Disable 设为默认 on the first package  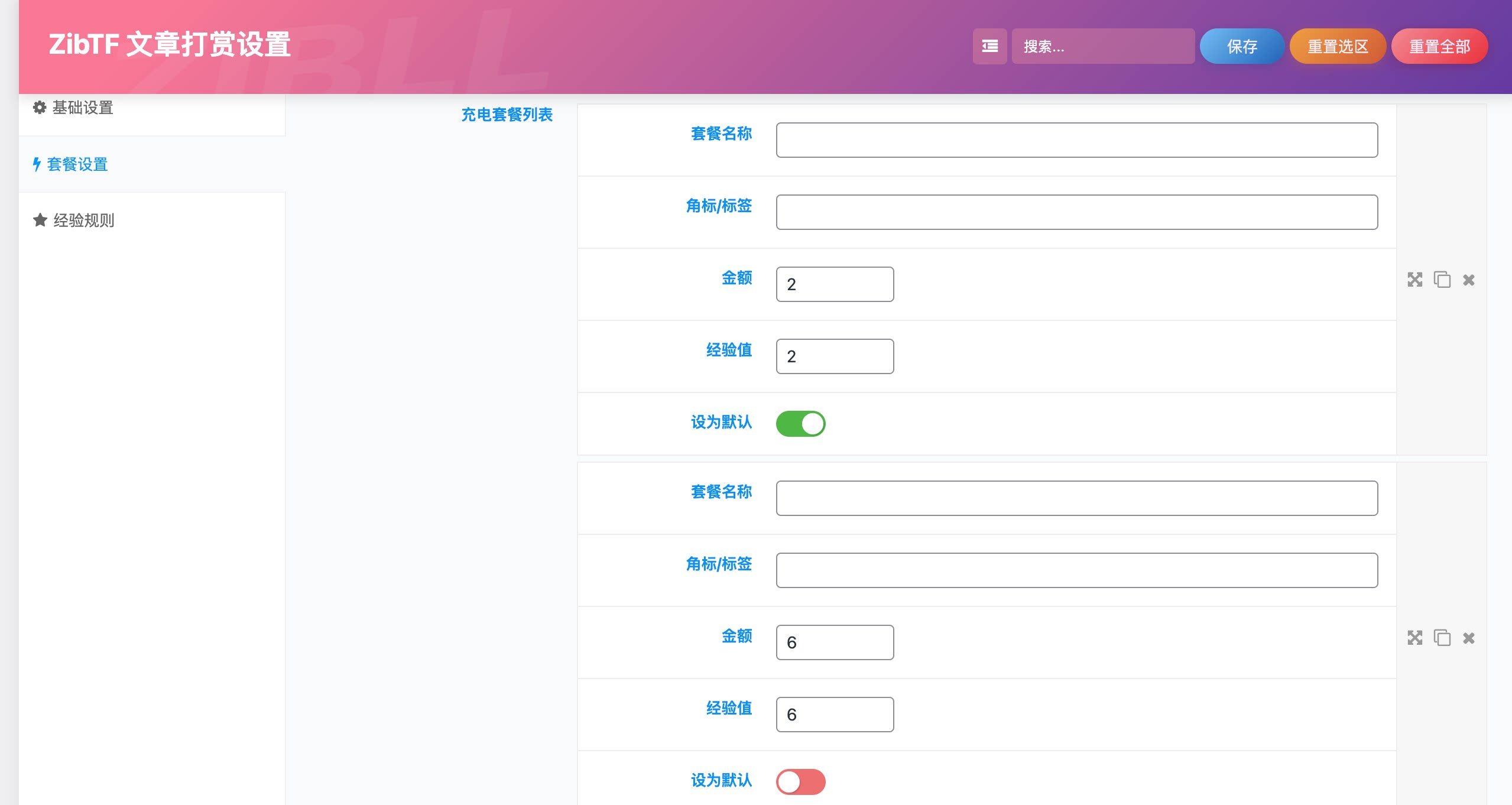tap(801, 423)
